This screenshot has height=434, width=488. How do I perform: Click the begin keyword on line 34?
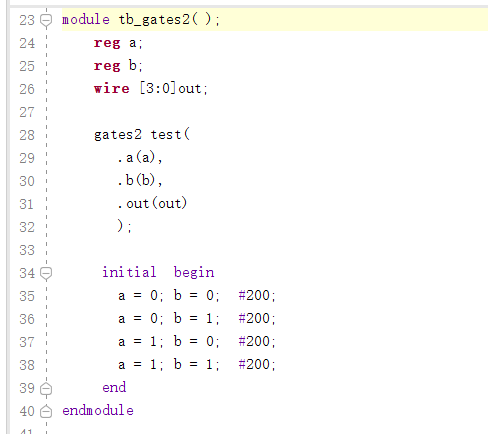coord(194,273)
